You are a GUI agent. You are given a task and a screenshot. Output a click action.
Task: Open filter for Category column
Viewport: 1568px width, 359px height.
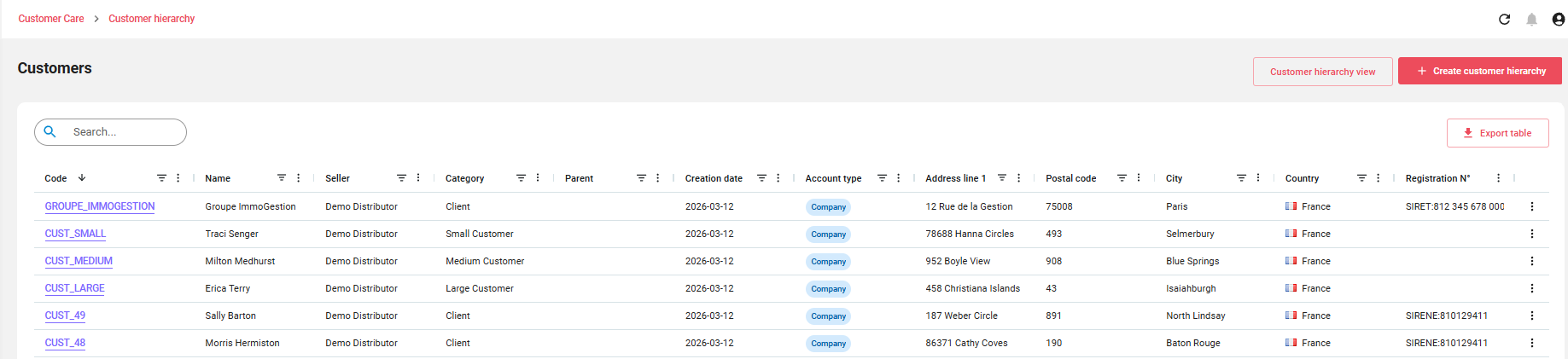click(521, 177)
